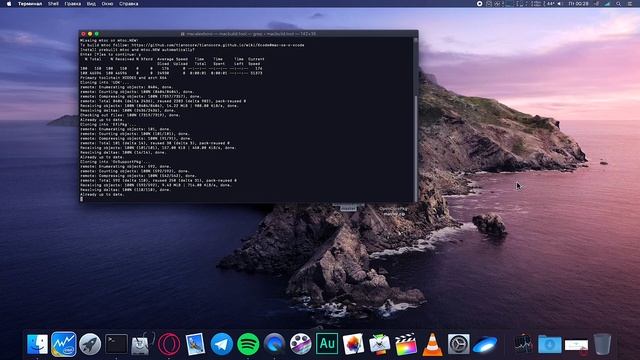Open the Trash in the Dock

pyautogui.click(x=602, y=344)
